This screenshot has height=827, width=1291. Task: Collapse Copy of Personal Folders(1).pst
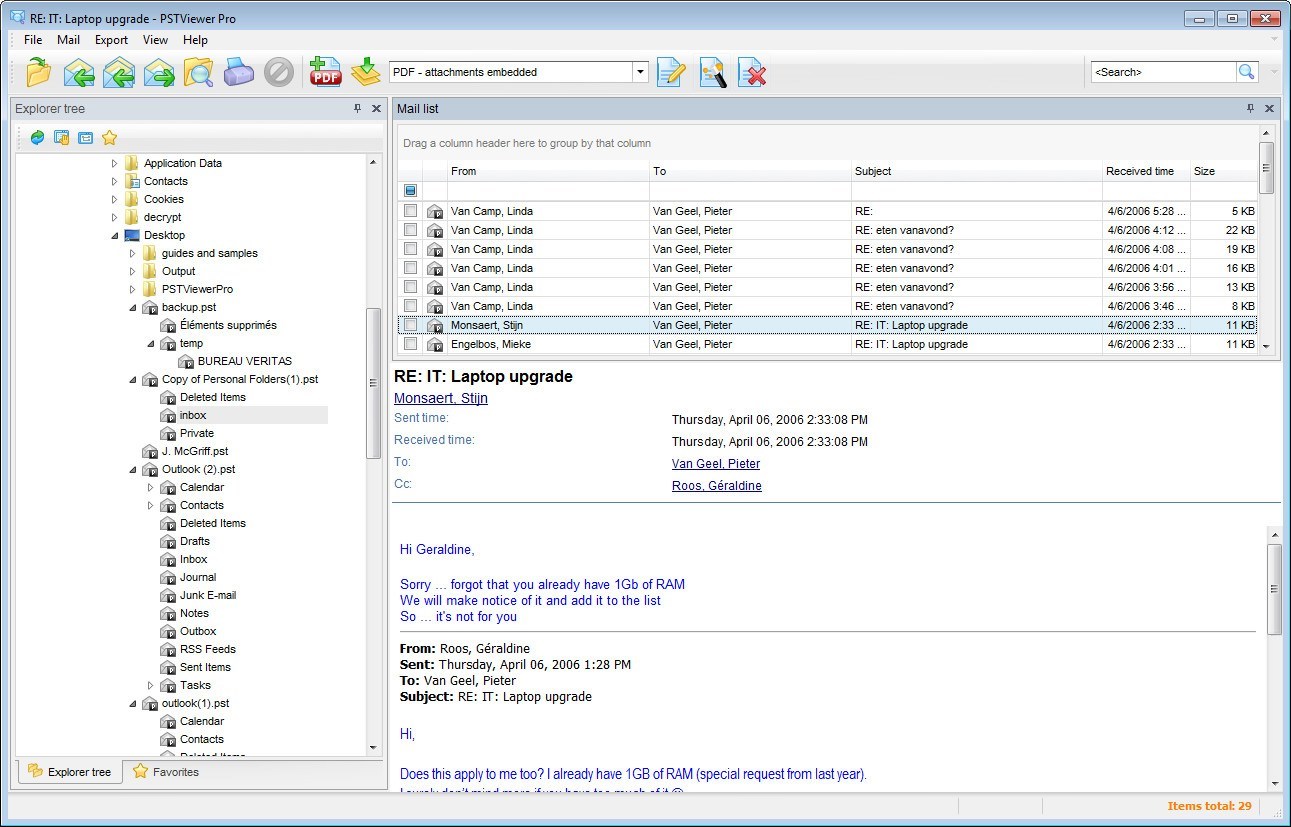(132, 379)
